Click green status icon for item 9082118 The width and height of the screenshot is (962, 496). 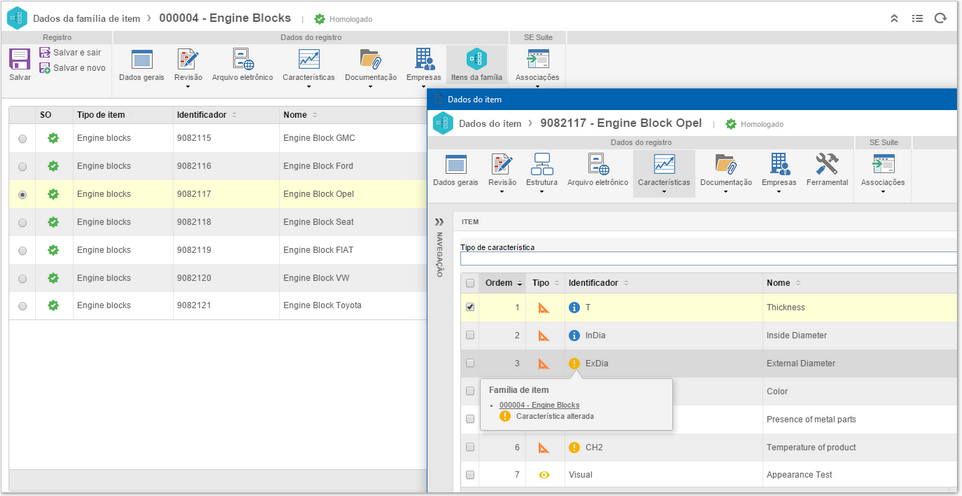click(53, 222)
